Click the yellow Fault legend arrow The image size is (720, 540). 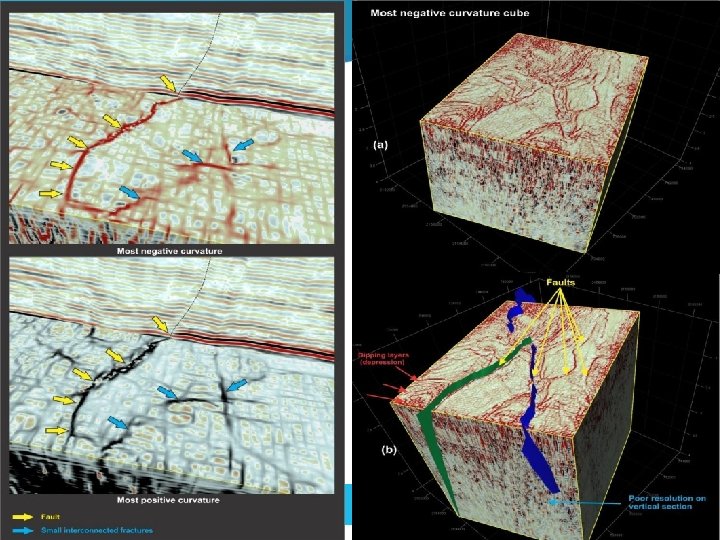click(23, 517)
